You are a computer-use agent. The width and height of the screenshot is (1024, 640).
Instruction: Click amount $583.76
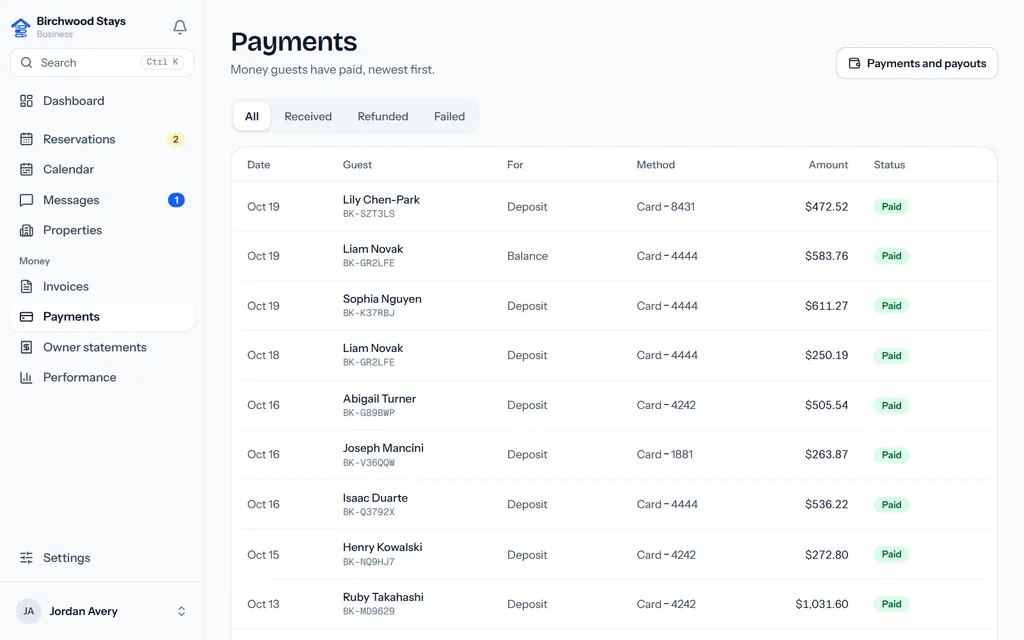tap(827, 256)
